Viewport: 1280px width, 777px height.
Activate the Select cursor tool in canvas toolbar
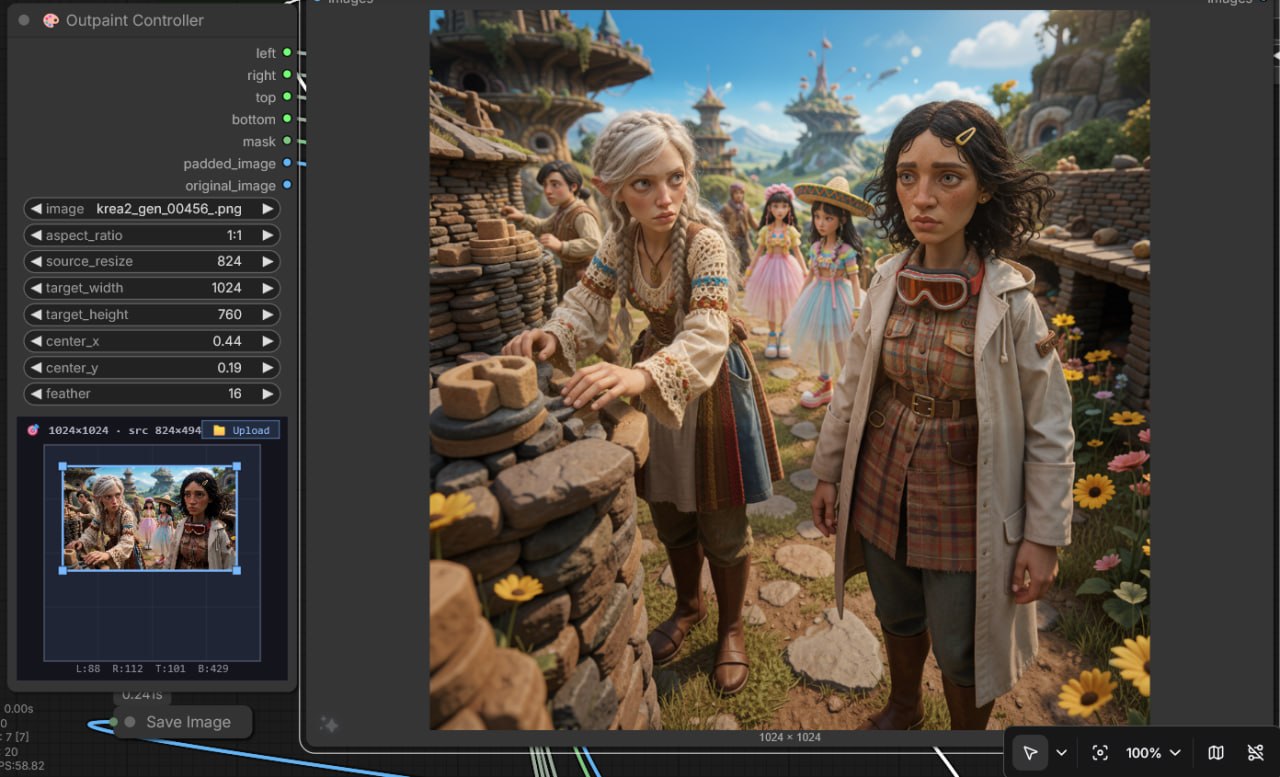1030,752
